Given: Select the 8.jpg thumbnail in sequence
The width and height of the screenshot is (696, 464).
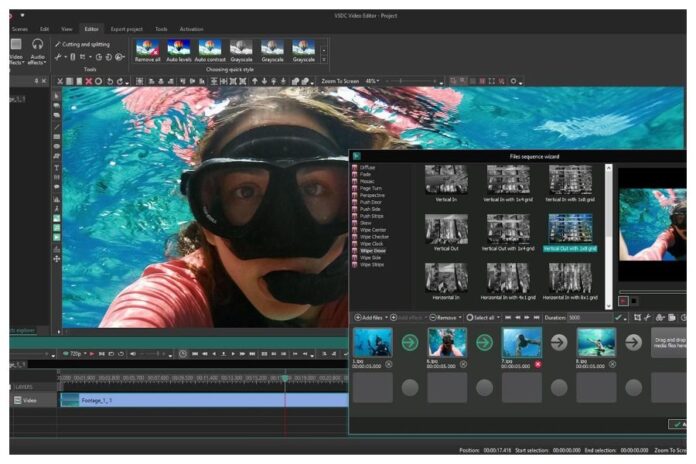Looking at the screenshot, I should coord(596,342).
